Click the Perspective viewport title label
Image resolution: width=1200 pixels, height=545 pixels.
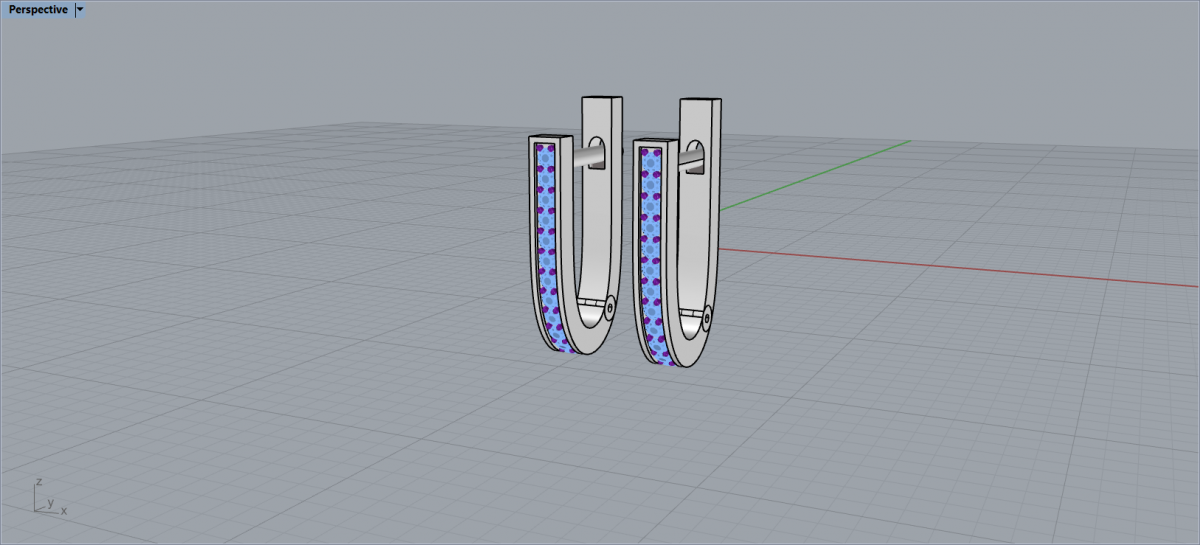point(38,9)
